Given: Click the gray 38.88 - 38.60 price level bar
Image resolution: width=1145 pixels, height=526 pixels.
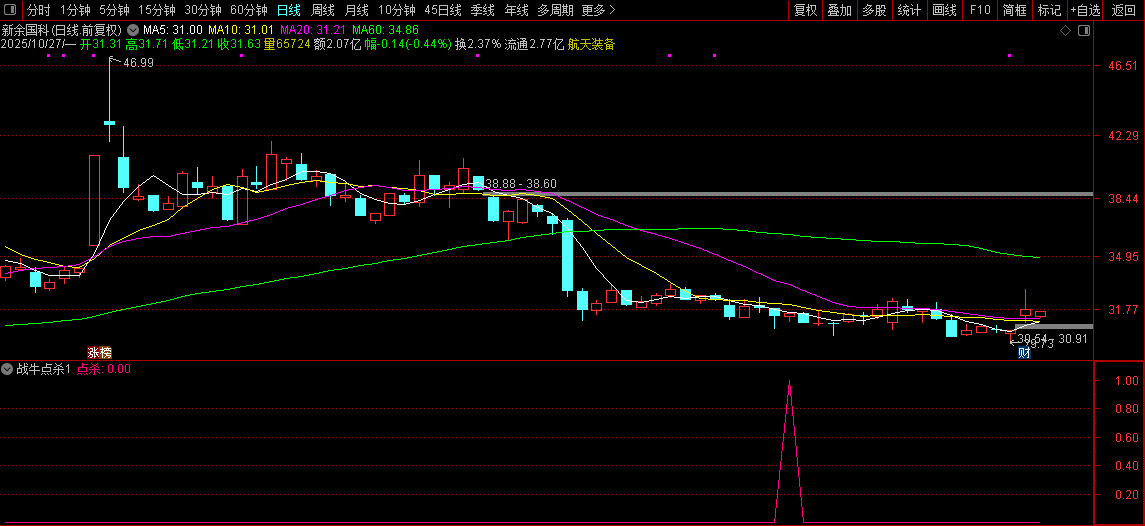Looking at the screenshot, I should click(800, 193).
